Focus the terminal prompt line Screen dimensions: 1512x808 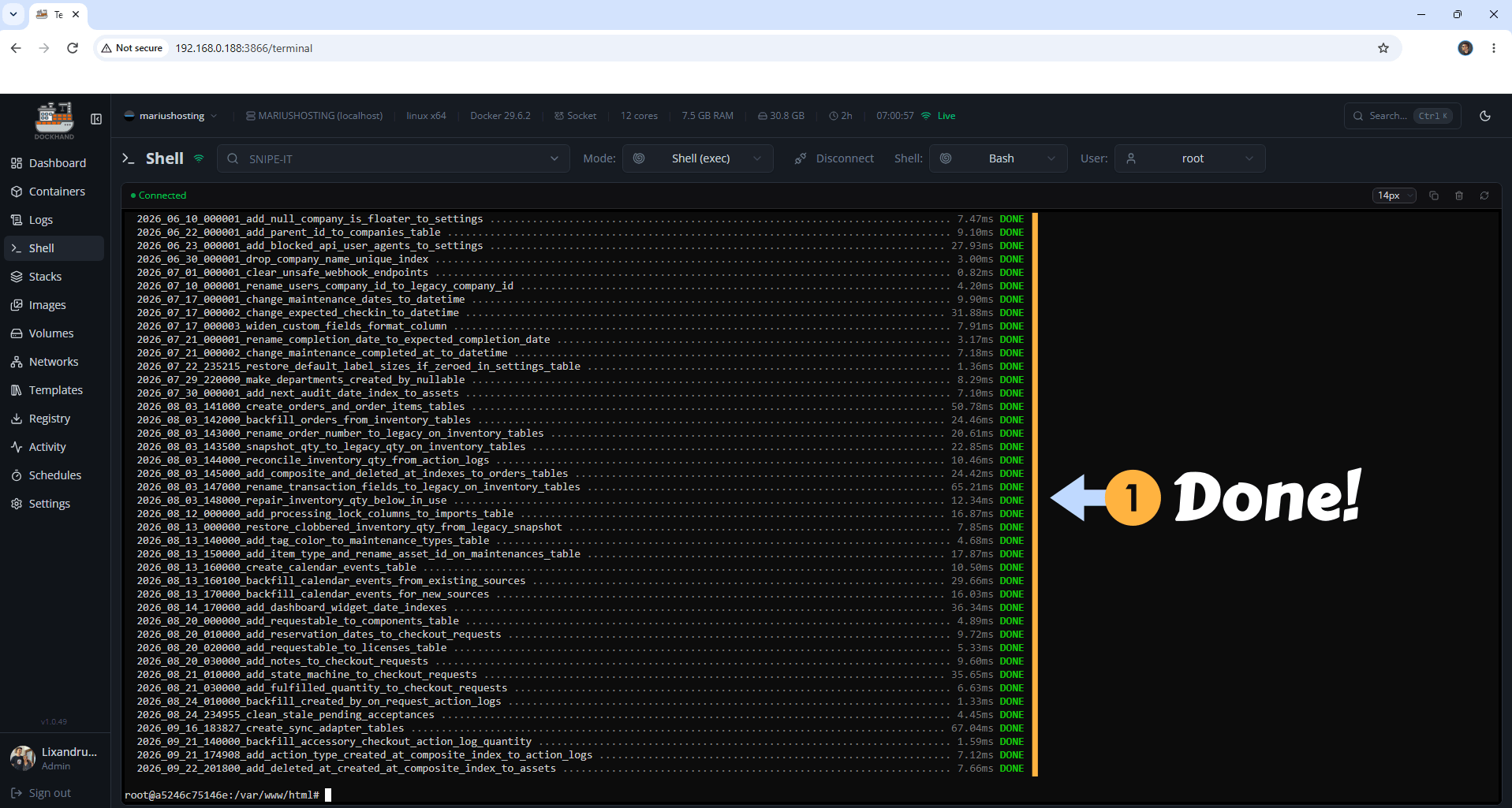click(228, 795)
